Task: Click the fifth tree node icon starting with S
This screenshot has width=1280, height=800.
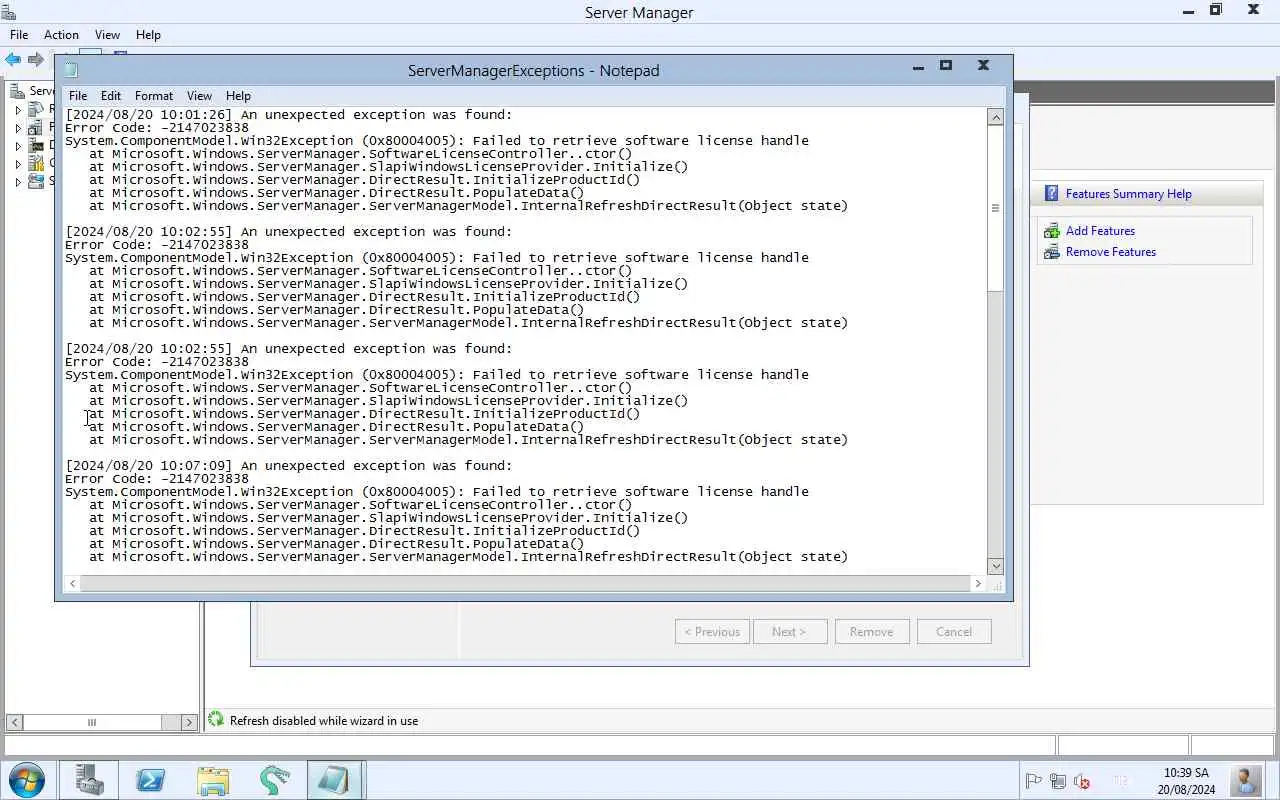Action: click(x=36, y=181)
